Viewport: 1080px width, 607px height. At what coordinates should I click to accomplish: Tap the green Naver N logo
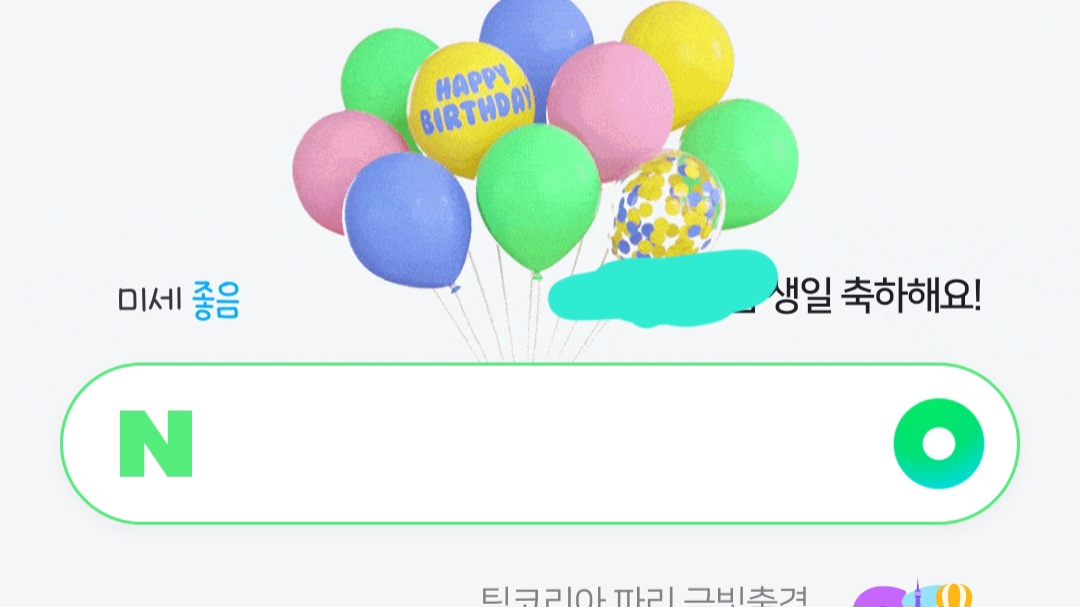[x=156, y=444]
